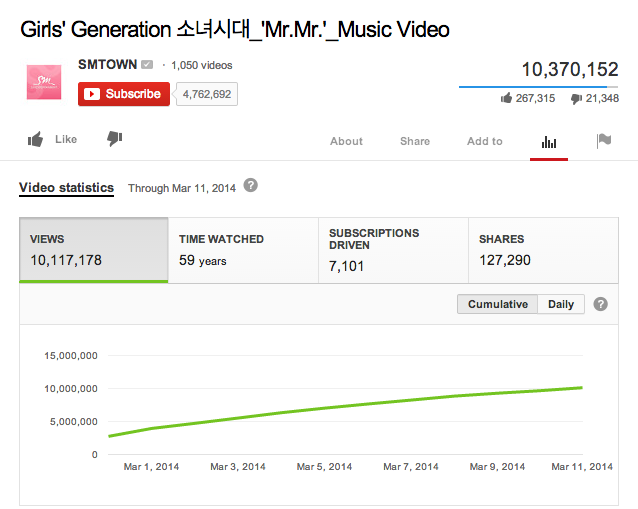Click the like/dislike ratio bar
The width and height of the screenshot is (638, 509).
pyautogui.click(x=538, y=87)
